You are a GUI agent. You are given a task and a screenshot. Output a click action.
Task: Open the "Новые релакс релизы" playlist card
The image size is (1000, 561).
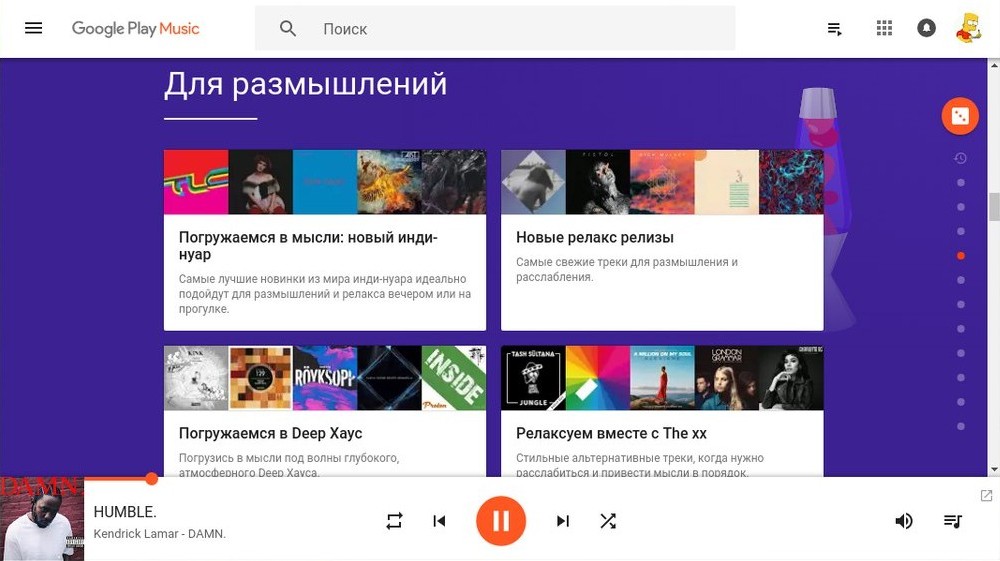pyautogui.click(x=662, y=240)
